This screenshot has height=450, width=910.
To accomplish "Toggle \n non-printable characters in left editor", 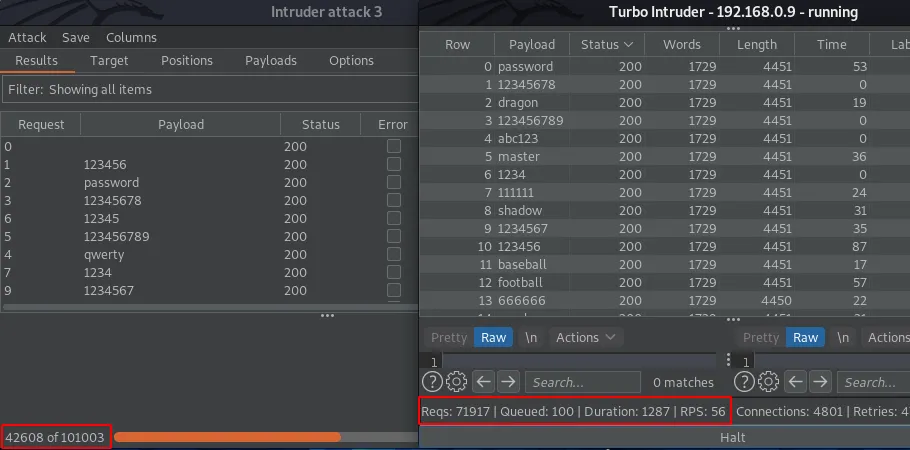I will 531,338.
